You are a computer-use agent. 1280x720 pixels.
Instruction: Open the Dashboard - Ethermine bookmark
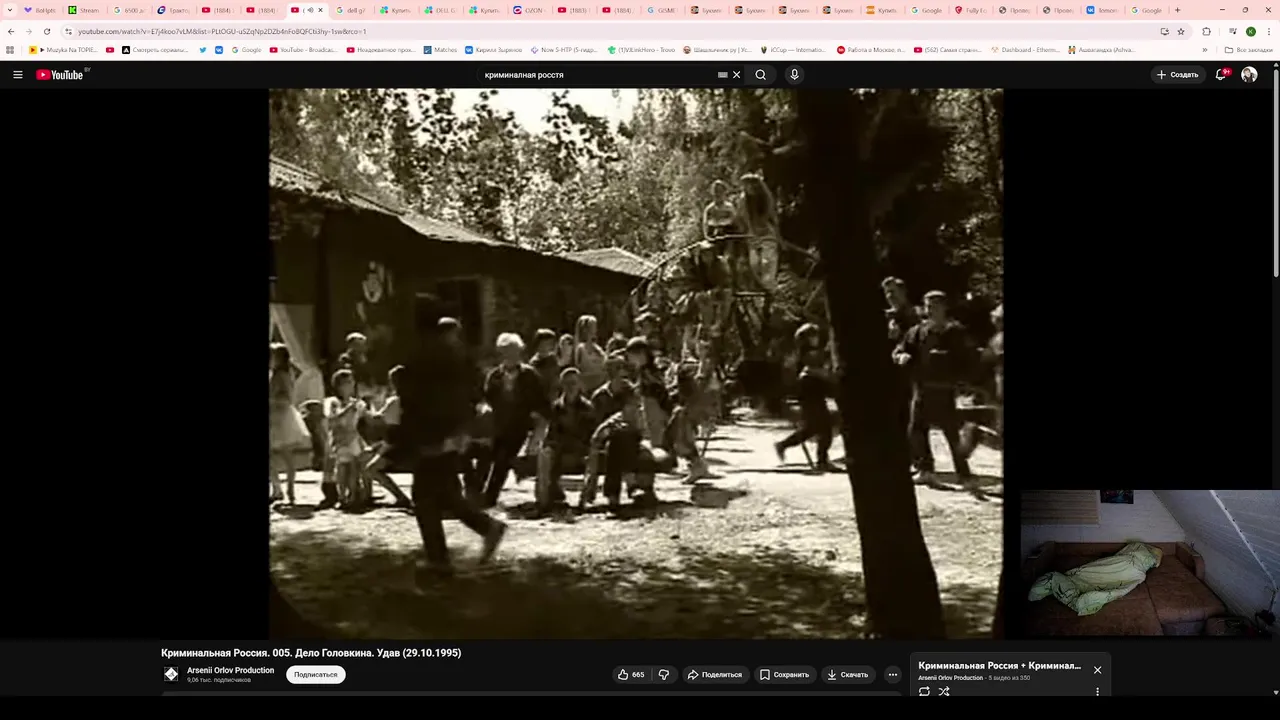1025,50
